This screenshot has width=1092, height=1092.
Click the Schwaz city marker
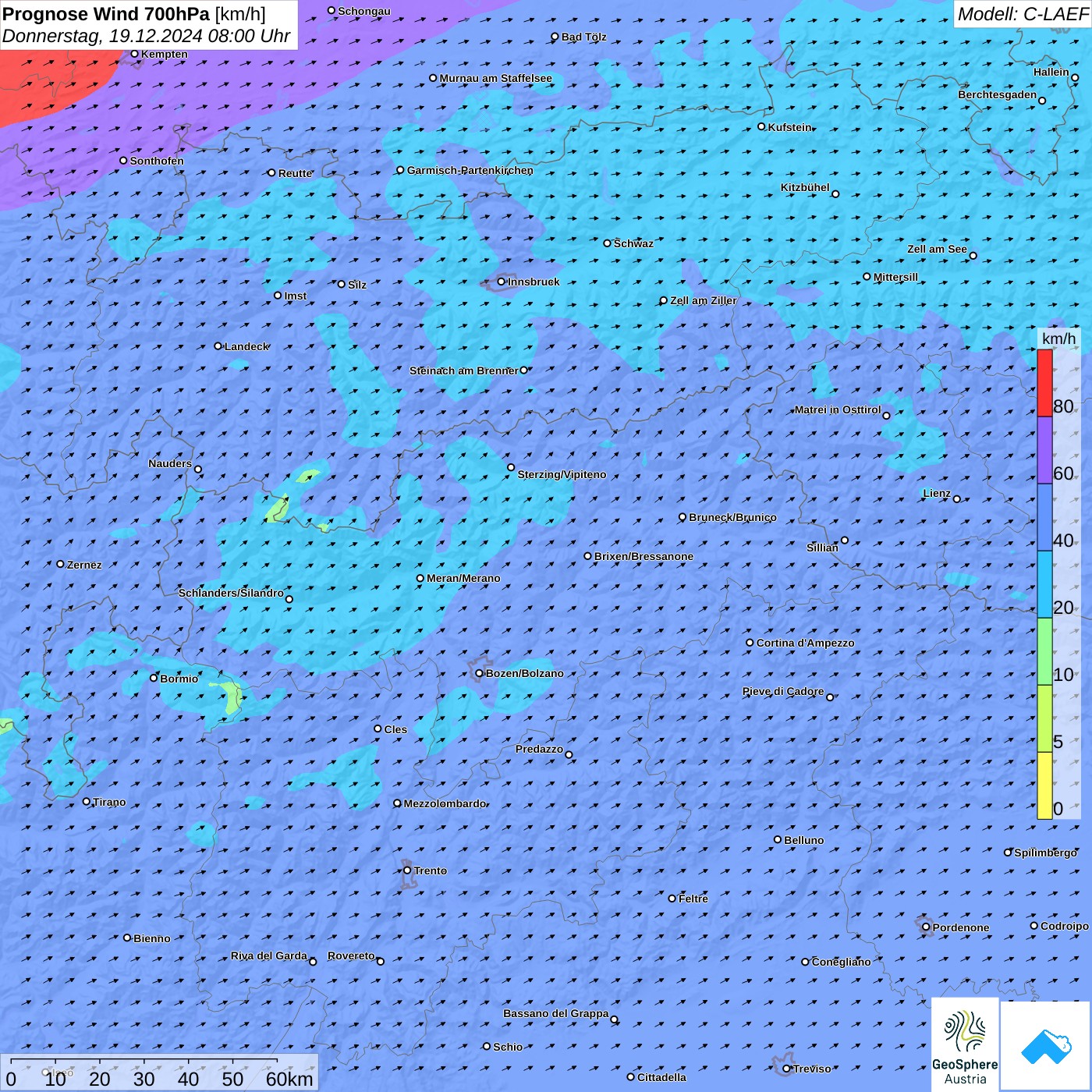point(608,243)
